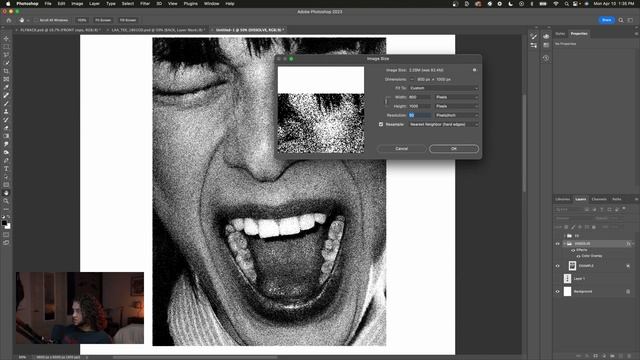
Task: Select the Type tool
Action: 6,169
